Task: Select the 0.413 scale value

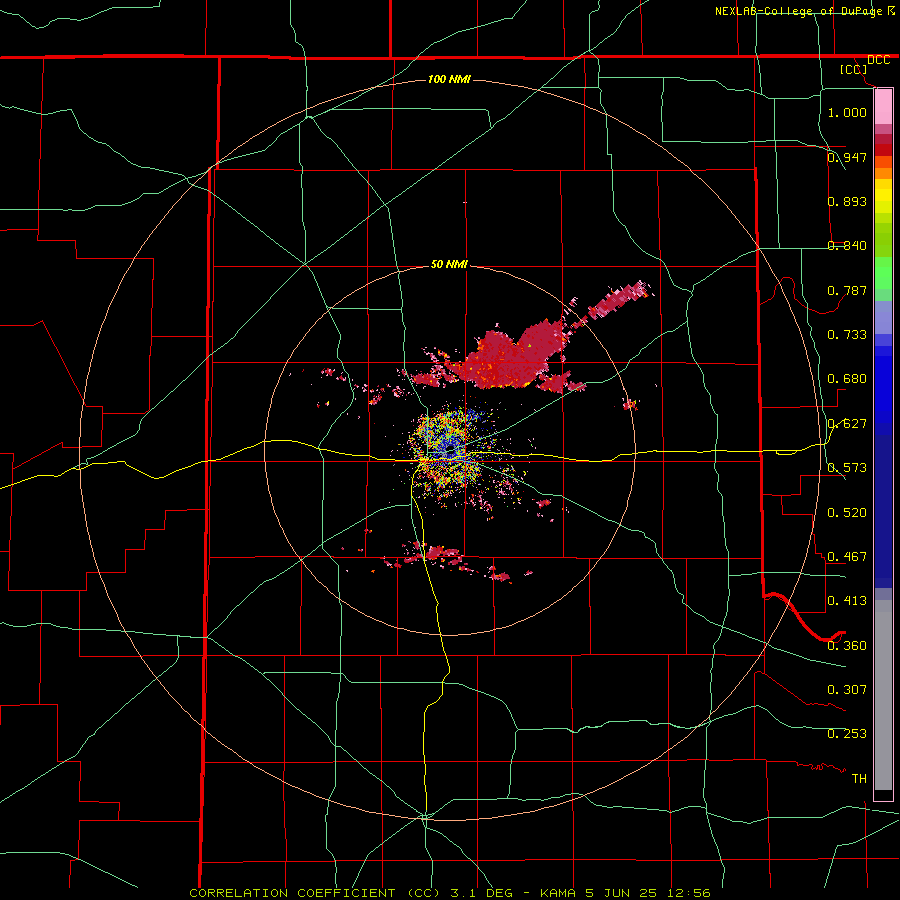Action: pos(847,600)
